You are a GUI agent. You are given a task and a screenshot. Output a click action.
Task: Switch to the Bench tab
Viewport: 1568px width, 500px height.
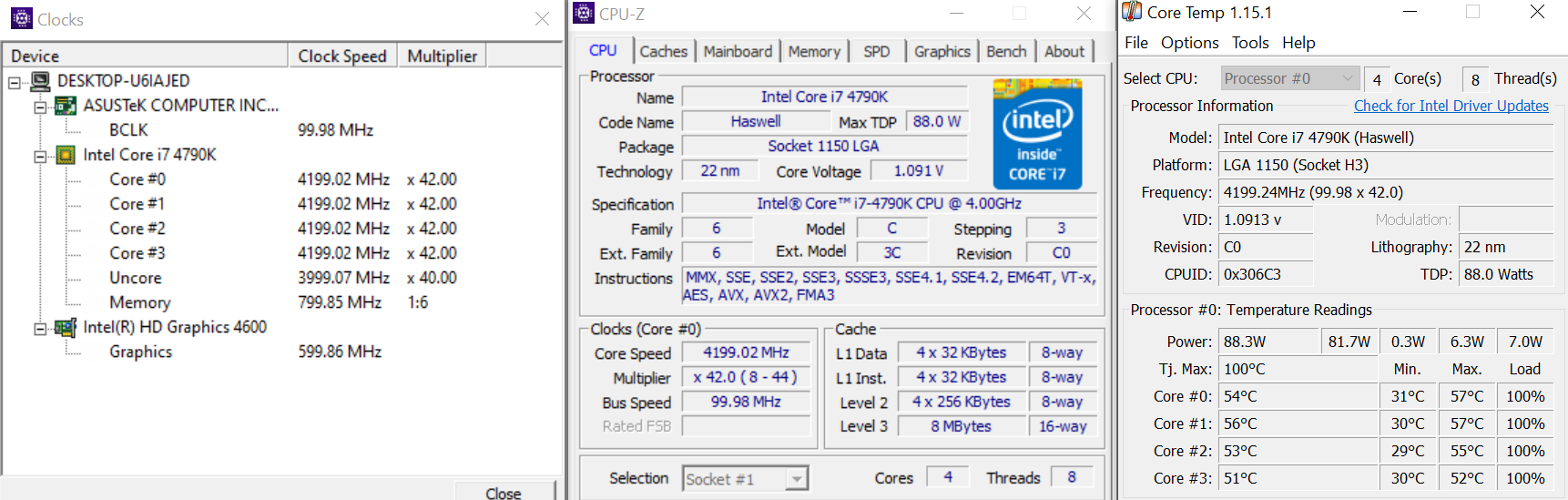pyautogui.click(x=1006, y=52)
